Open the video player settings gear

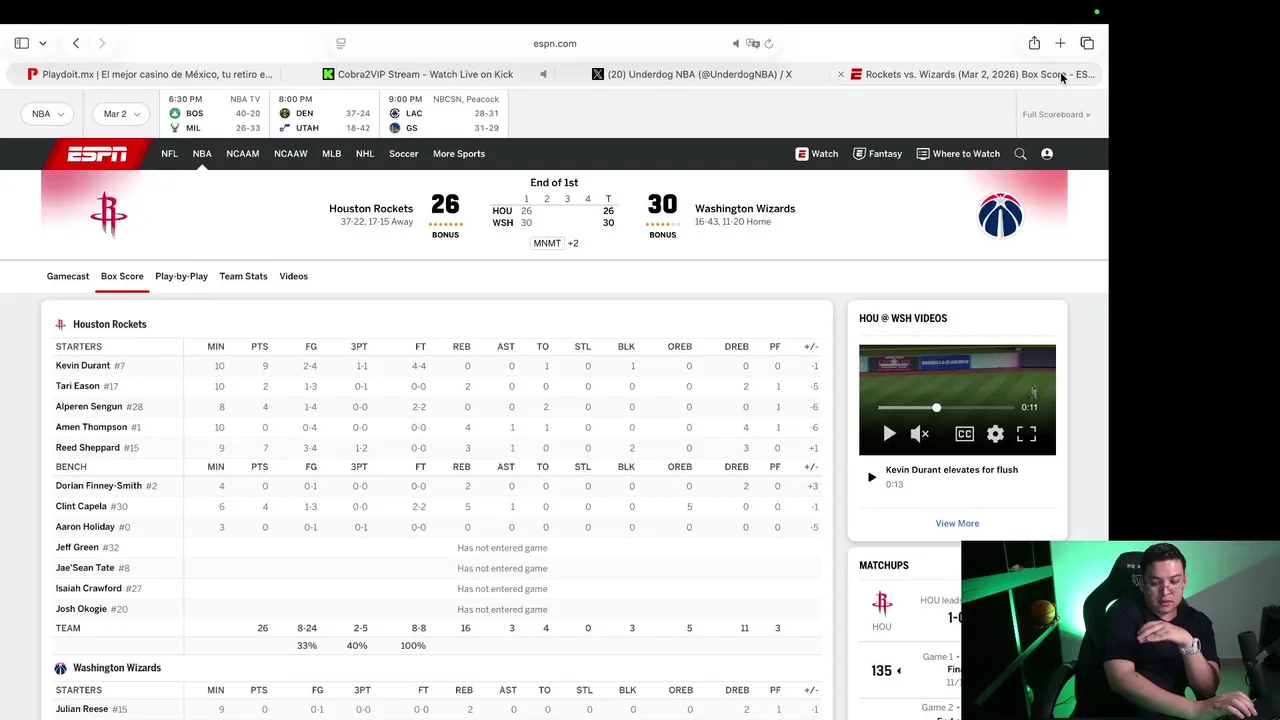tap(995, 433)
